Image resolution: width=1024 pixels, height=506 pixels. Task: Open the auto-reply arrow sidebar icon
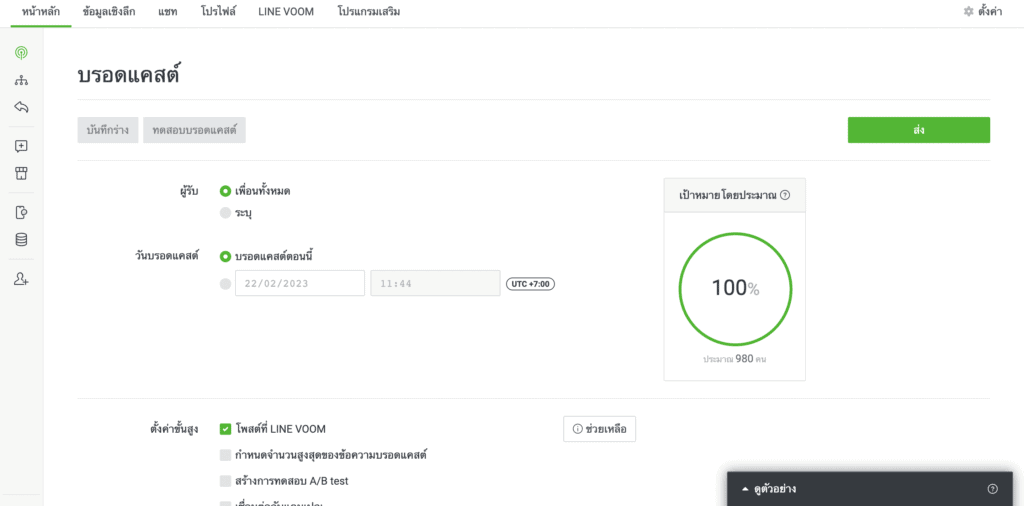point(21,107)
